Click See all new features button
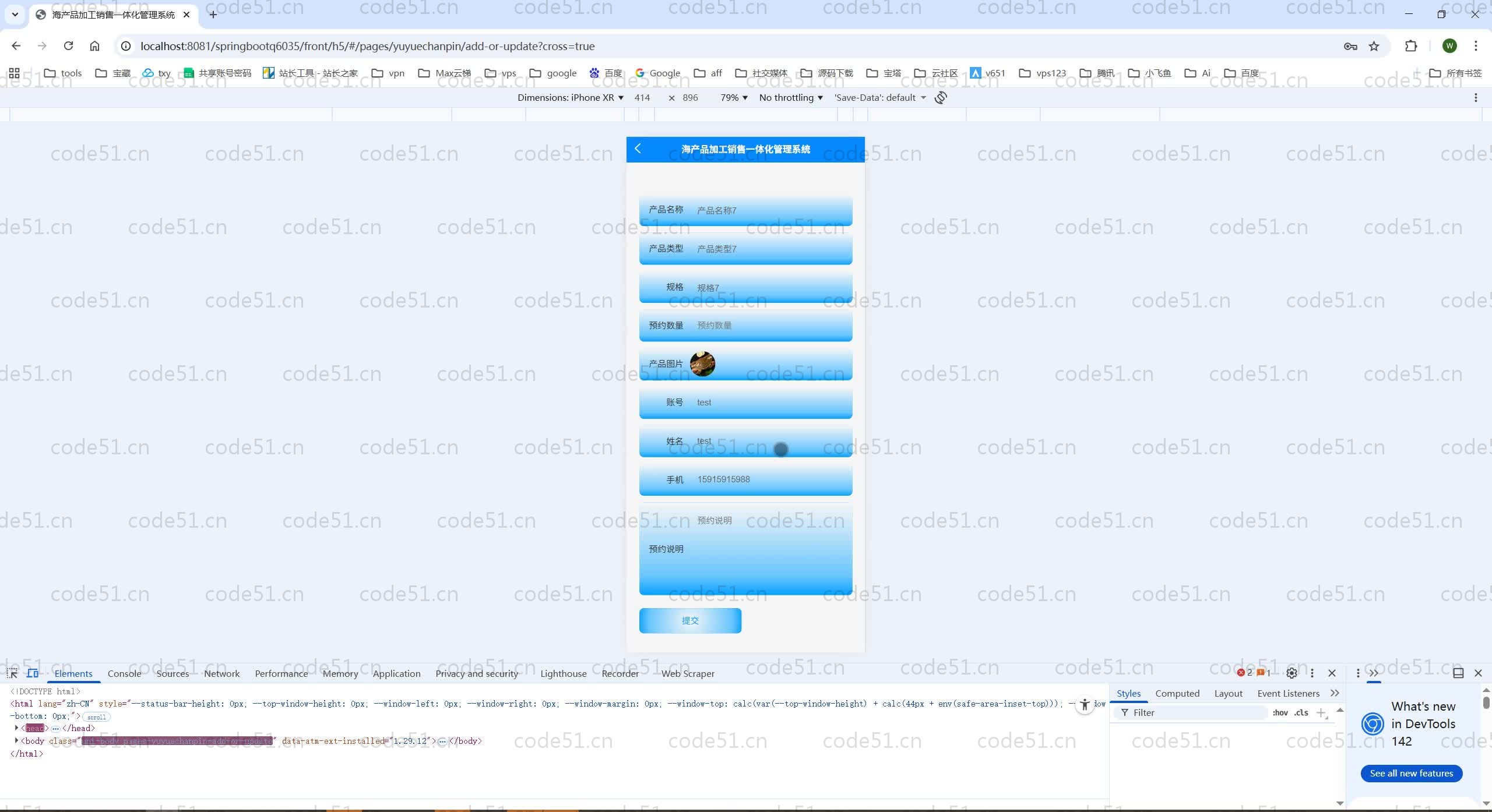This screenshot has height=812, width=1492. coord(1411,774)
